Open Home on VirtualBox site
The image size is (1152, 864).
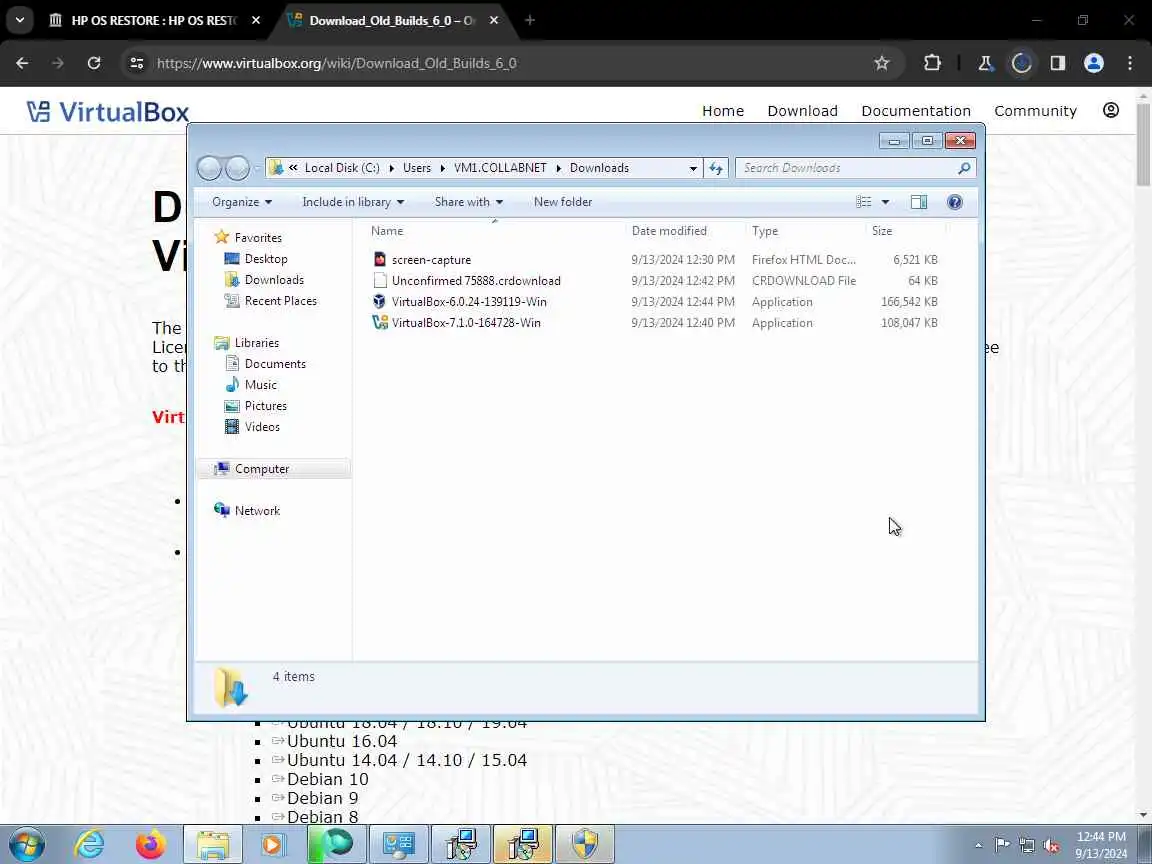click(x=723, y=111)
